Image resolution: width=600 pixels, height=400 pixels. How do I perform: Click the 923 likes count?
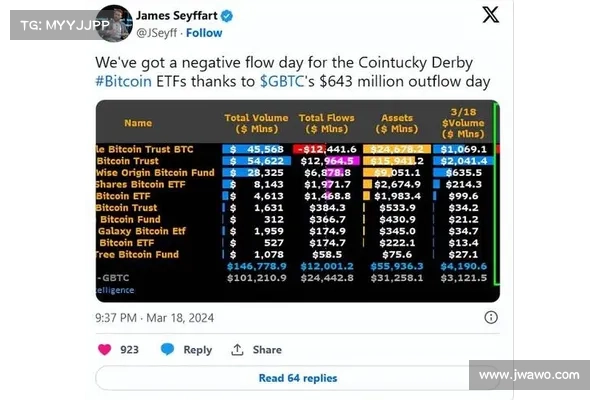[x=130, y=349]
